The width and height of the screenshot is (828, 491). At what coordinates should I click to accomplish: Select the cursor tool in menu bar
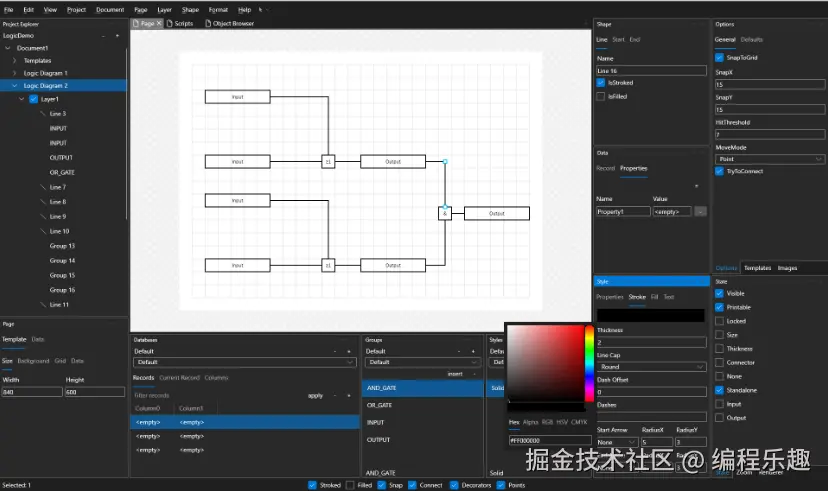(260, 10)
